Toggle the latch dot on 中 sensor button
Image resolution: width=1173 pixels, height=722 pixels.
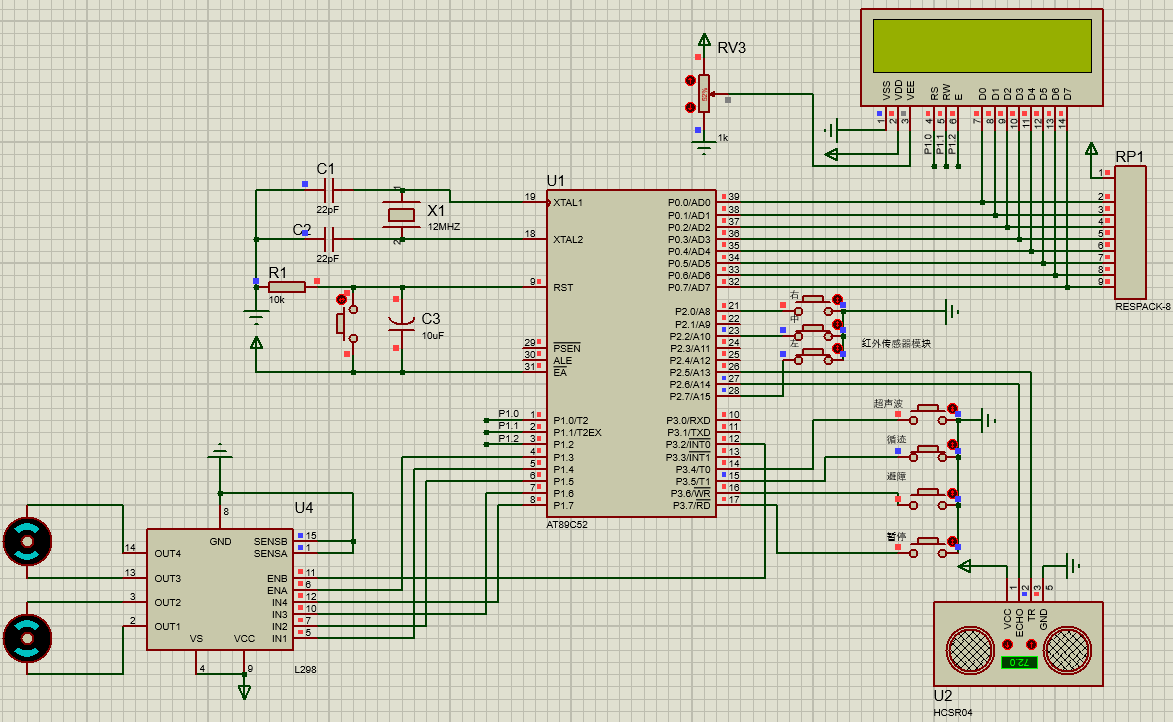838,325
